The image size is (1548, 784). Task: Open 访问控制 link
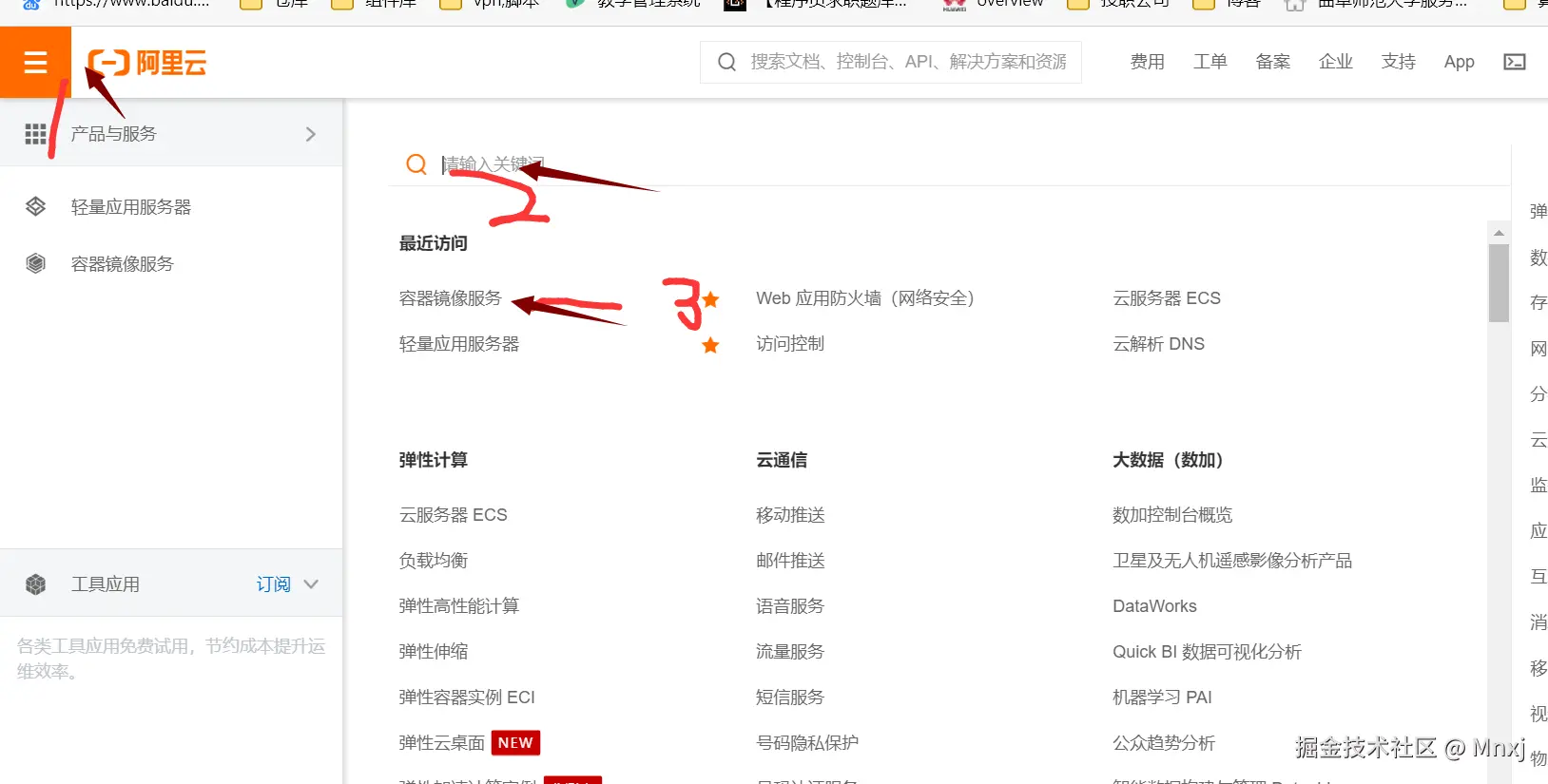790,344
